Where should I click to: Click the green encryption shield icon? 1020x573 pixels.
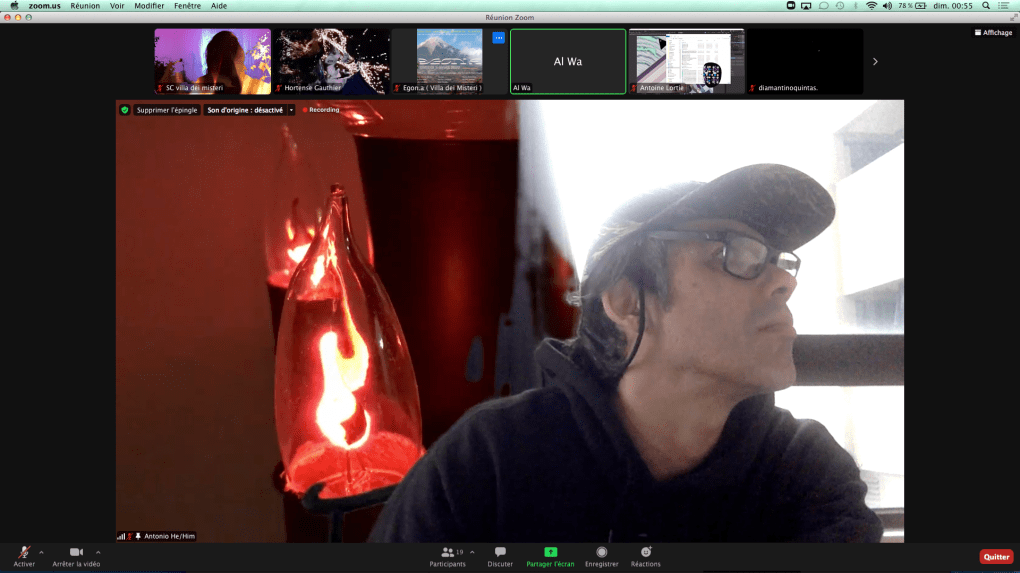pyautogui.click(x=125, y=110)
